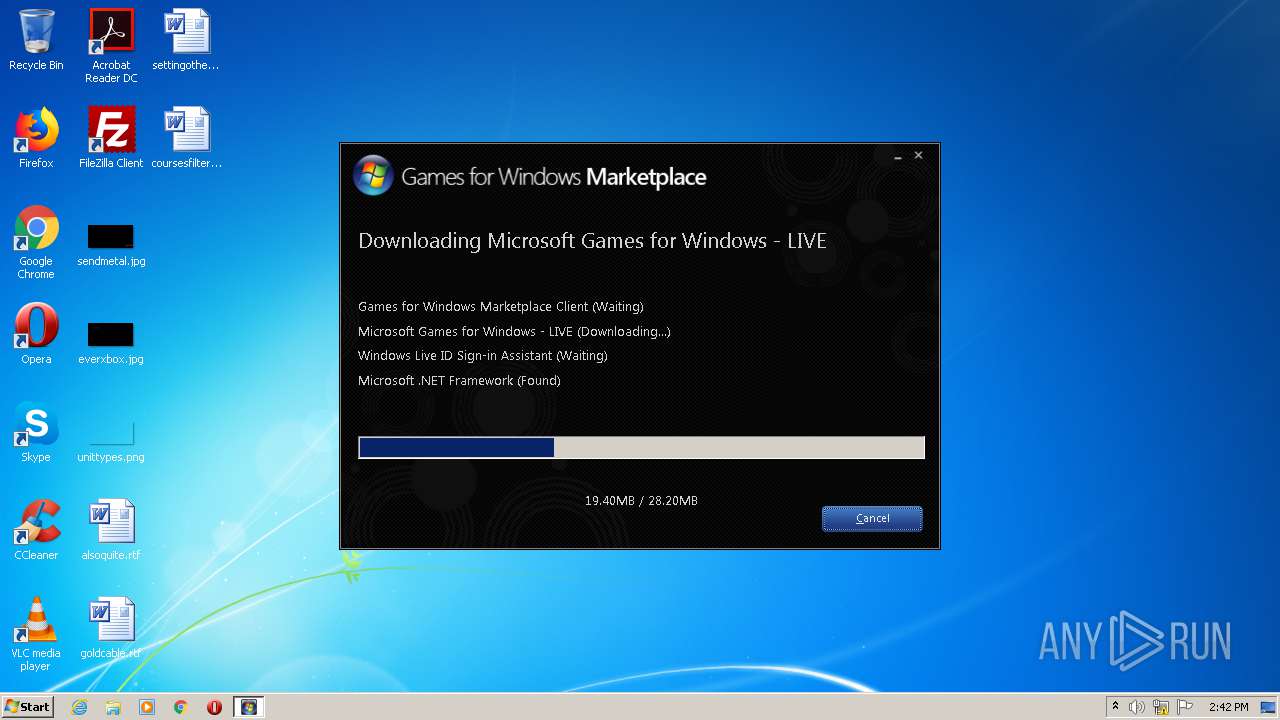
Task: Select the unittypes.png file
Action: coord(111,441)
